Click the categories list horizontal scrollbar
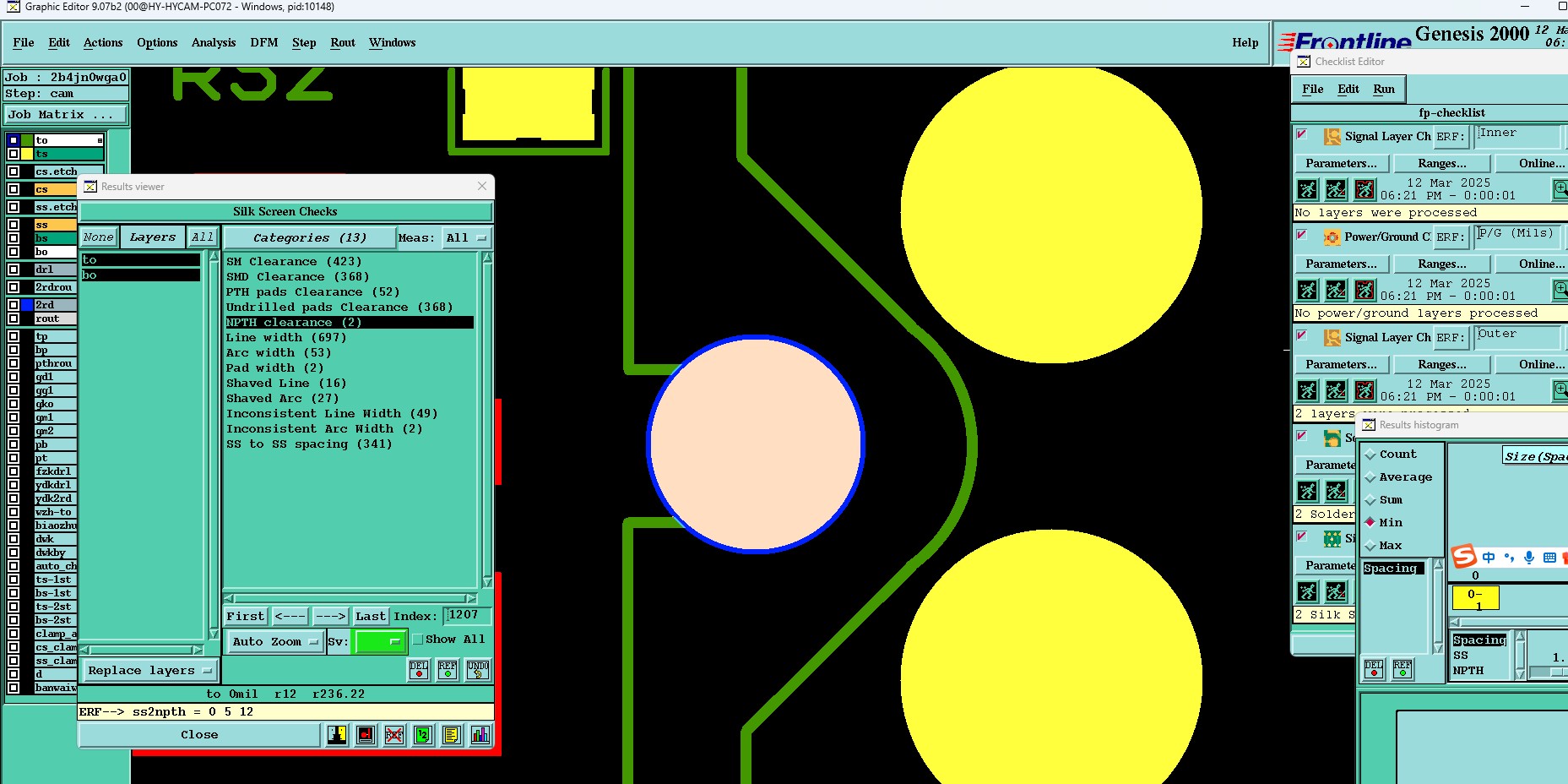 [350, 599]
